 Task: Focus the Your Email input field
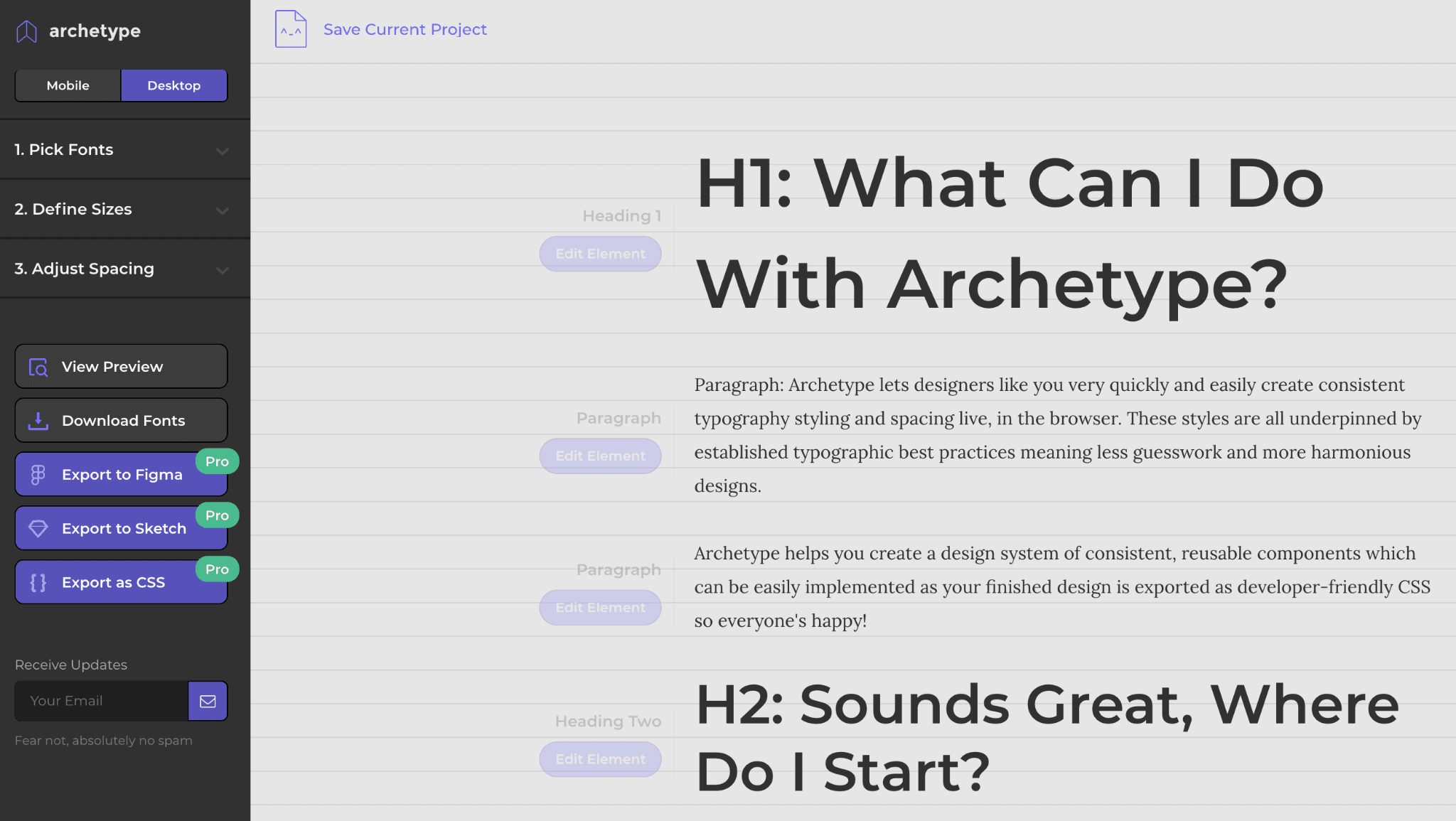point(102,701)
